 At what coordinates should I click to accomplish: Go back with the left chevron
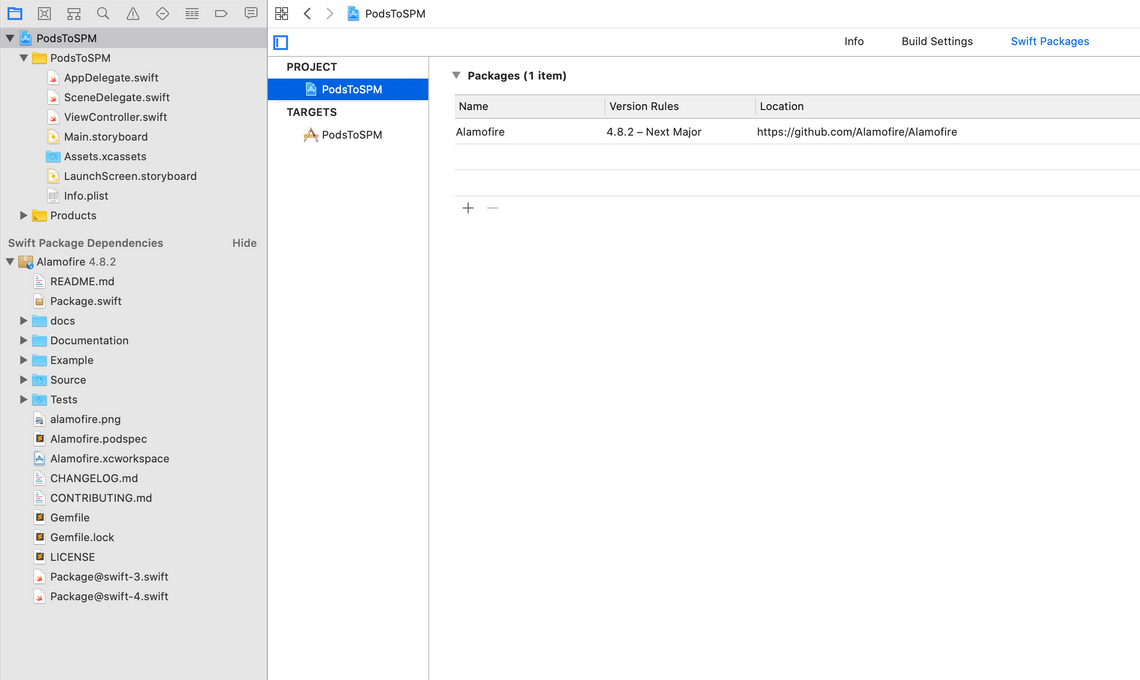pyautogui.click(x=308, y=13)
